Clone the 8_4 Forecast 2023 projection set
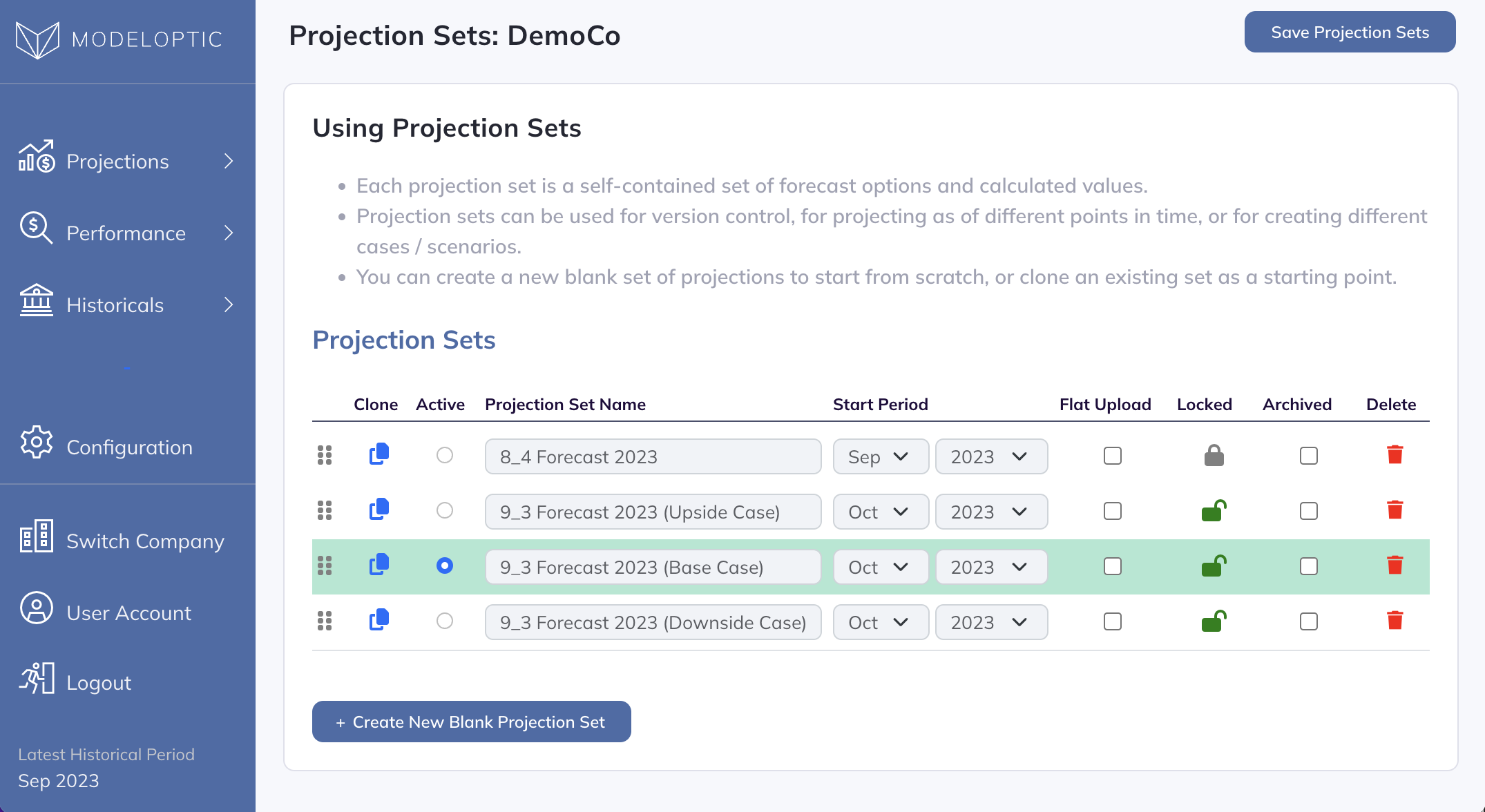 (x=379, y=455)
